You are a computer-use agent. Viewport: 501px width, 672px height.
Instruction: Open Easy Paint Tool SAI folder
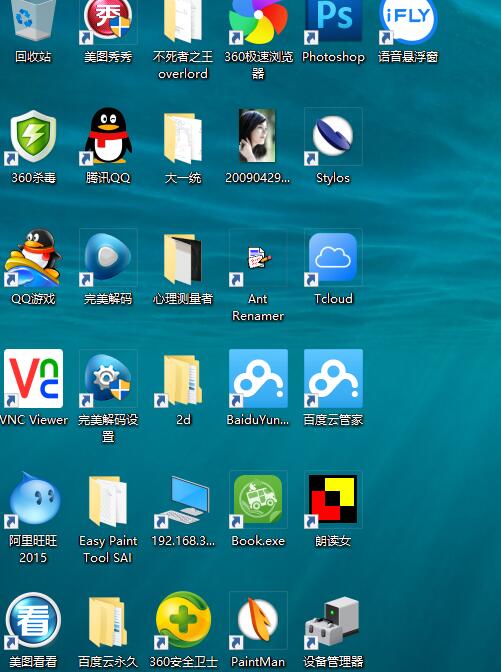[108, 501]
